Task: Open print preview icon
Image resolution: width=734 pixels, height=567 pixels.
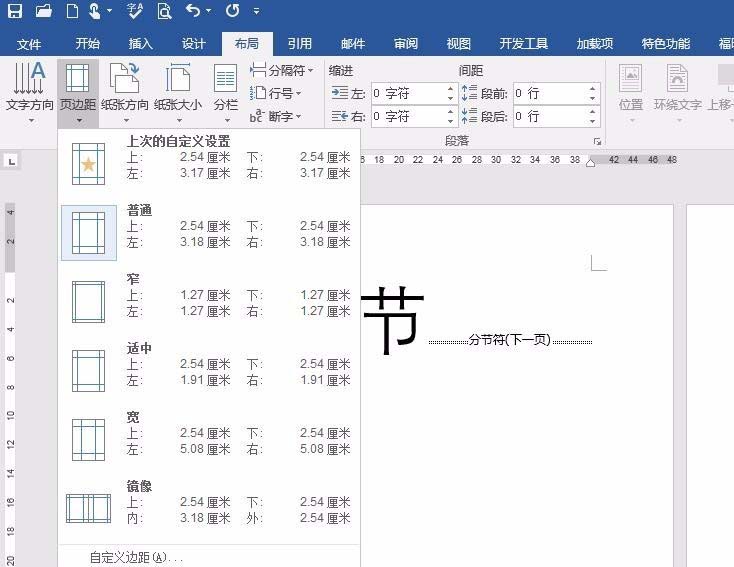Action: pos(164,10)
